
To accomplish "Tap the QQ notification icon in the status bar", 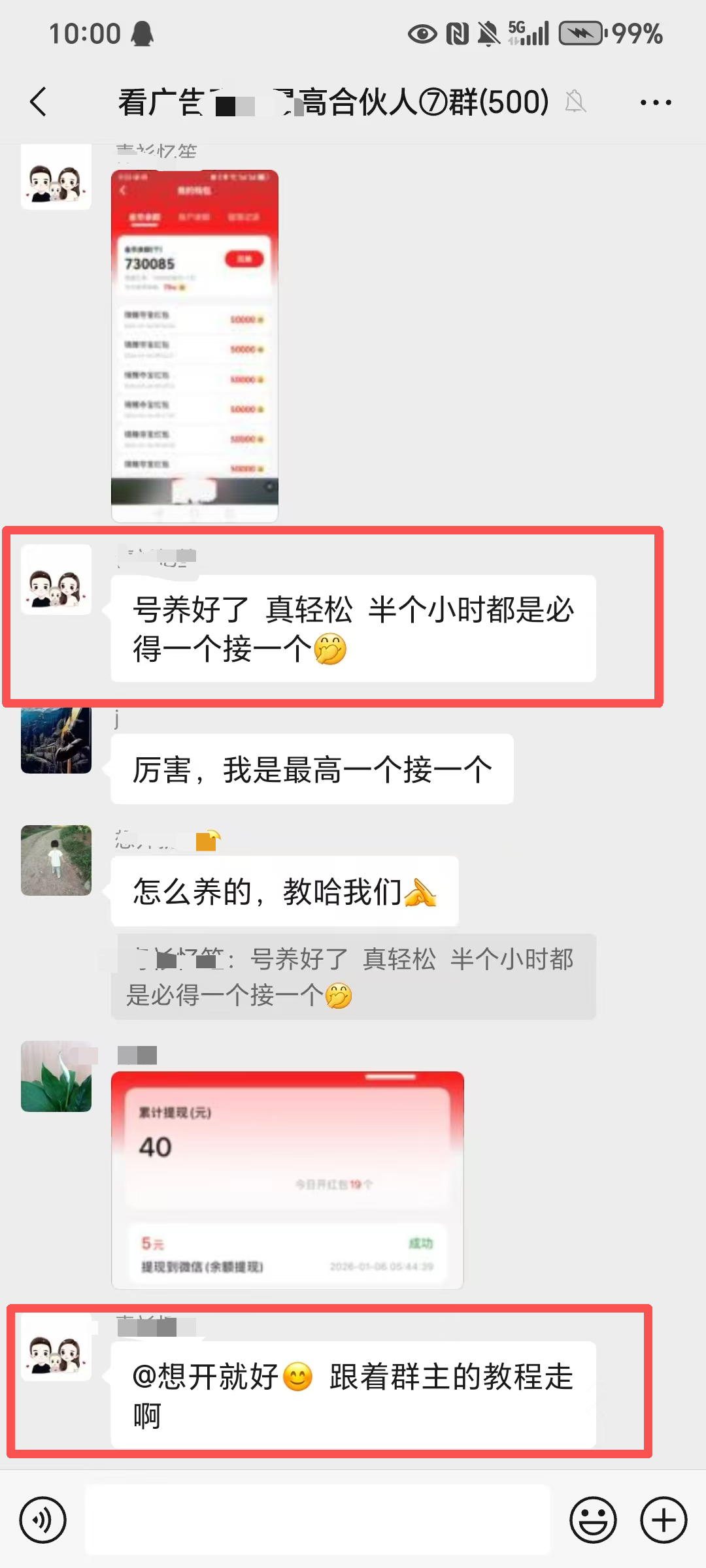I will point(142,33).
